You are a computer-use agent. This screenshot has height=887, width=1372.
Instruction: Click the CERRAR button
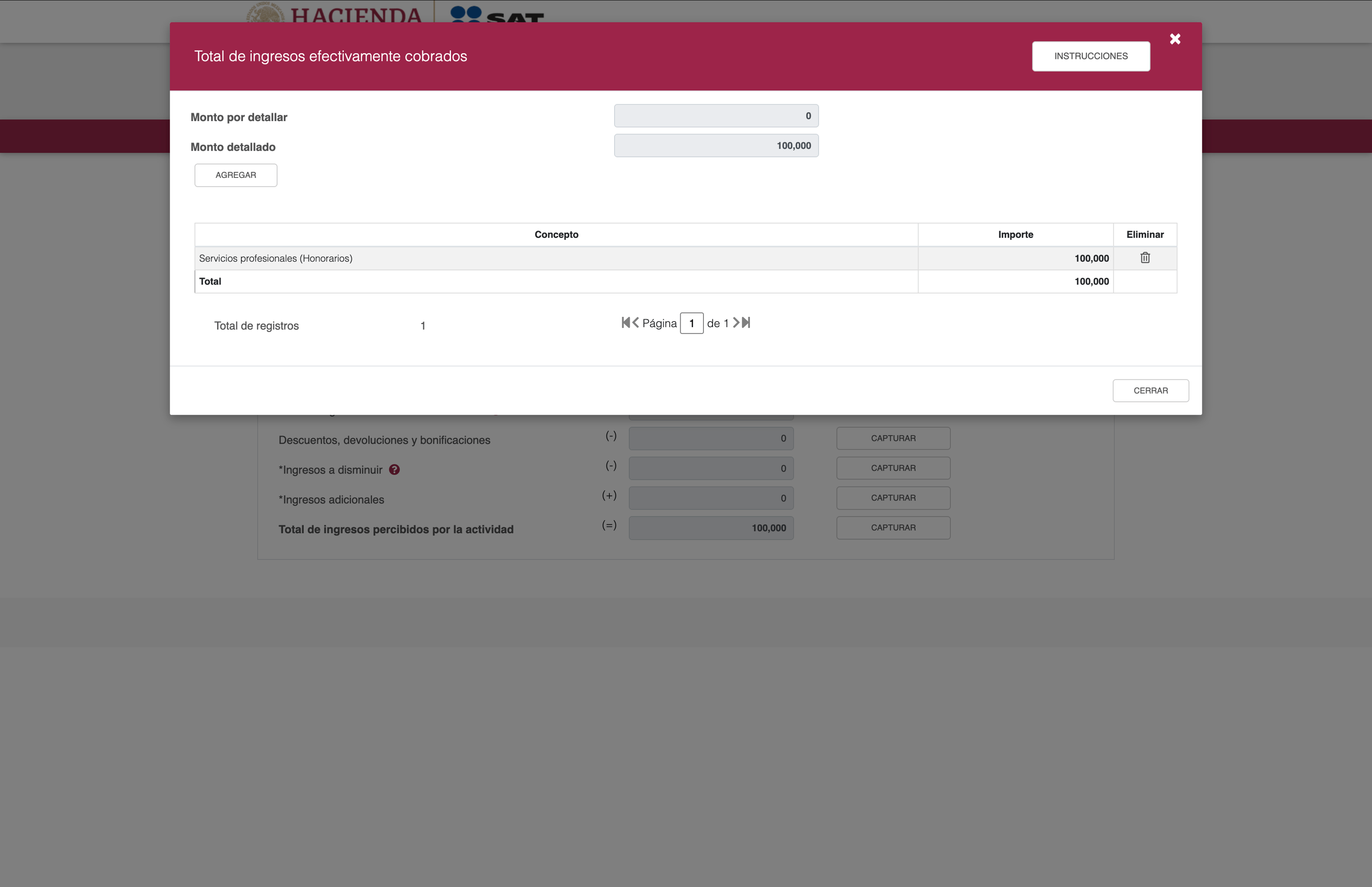pos(1150,391)
